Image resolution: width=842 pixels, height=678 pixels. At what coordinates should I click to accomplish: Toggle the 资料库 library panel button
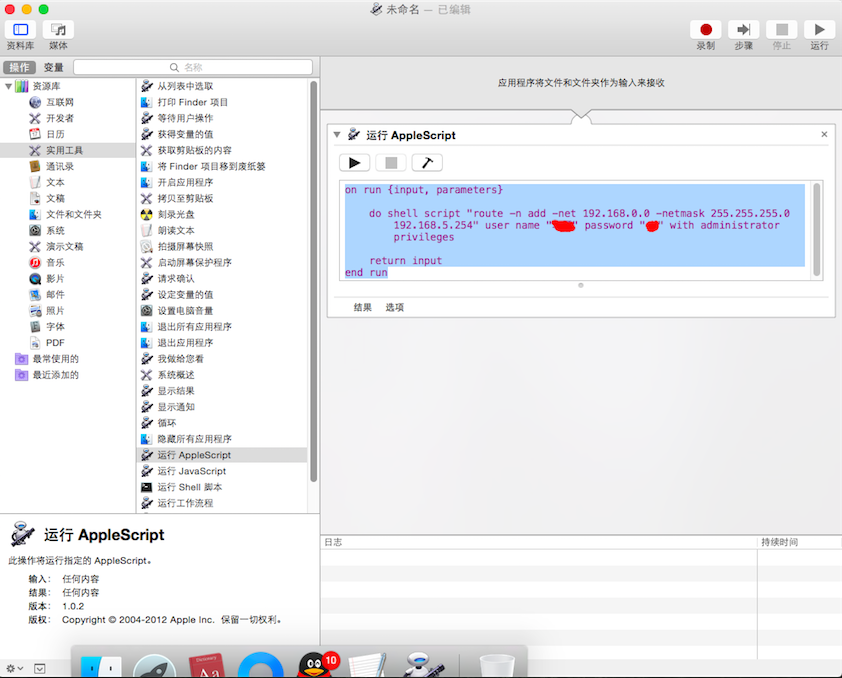click(20, 30)
